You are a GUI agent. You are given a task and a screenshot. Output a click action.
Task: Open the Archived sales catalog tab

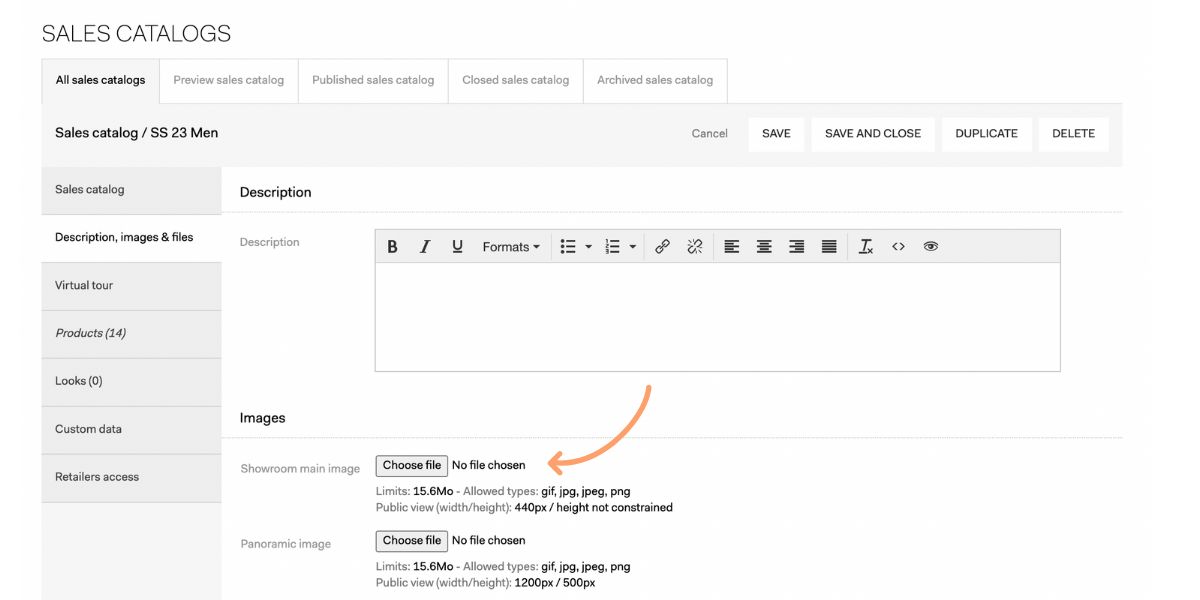(655, 80)
